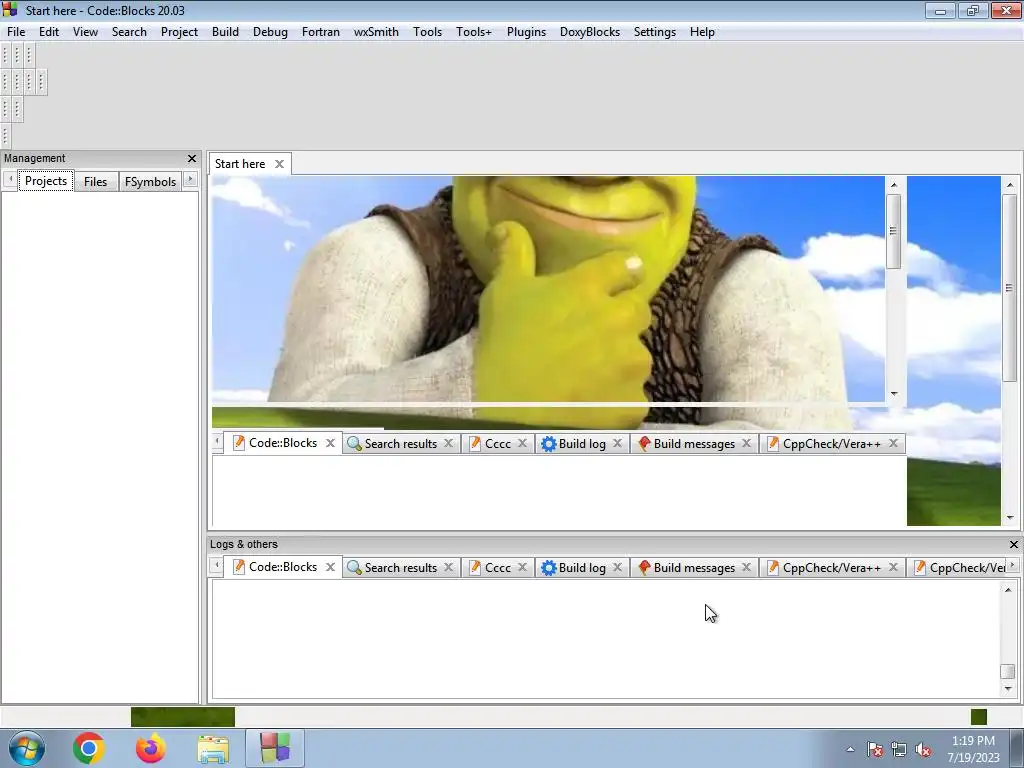Open the DoxyBlocks menu
Viewport: 1024px width, 768px height.
(590, 32)
